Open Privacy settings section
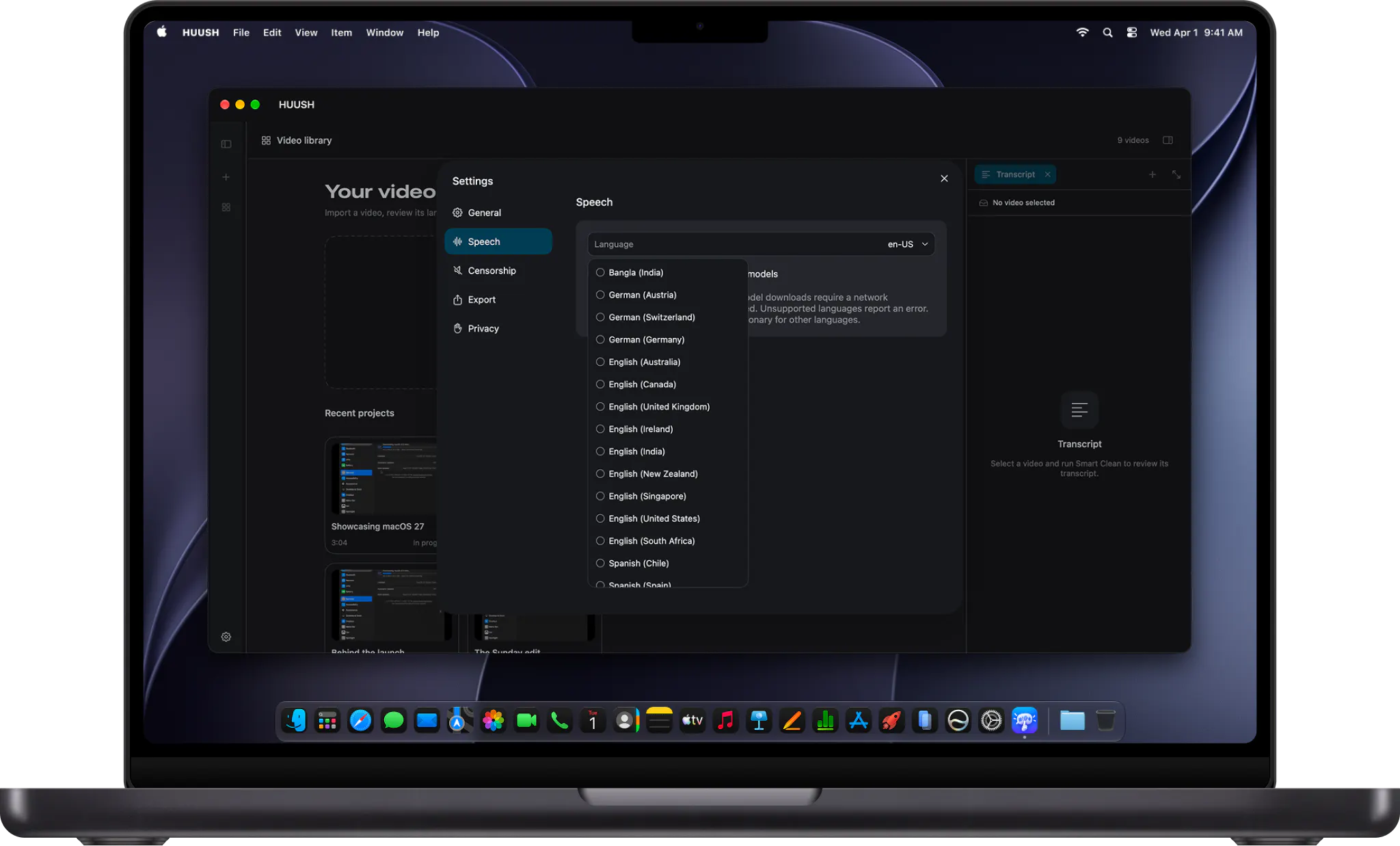1400x846 pixels. click(498, 328)
